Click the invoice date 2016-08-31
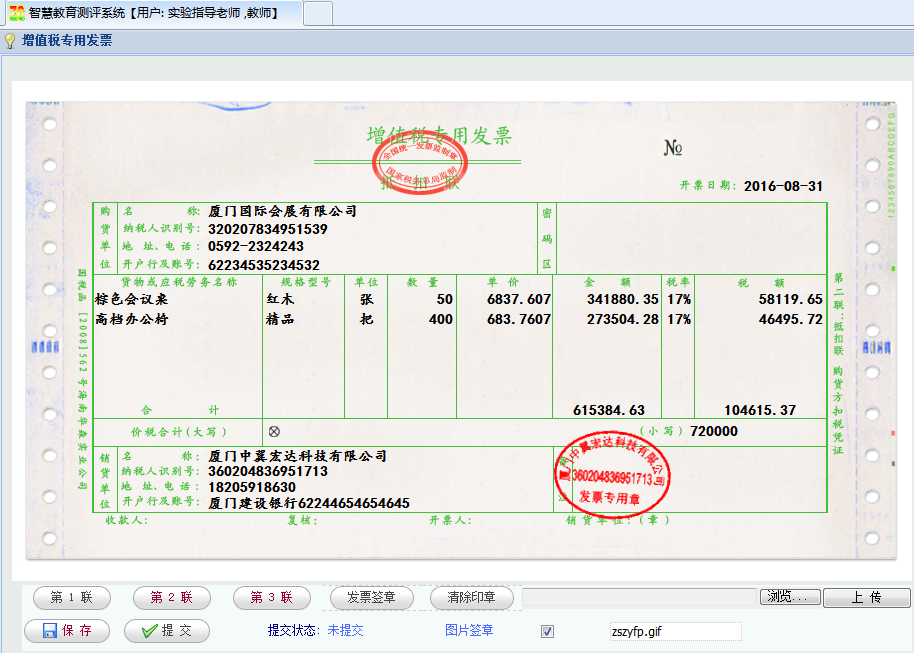The height and width of the screenshot is (653, 914). [x=783, y=186]
